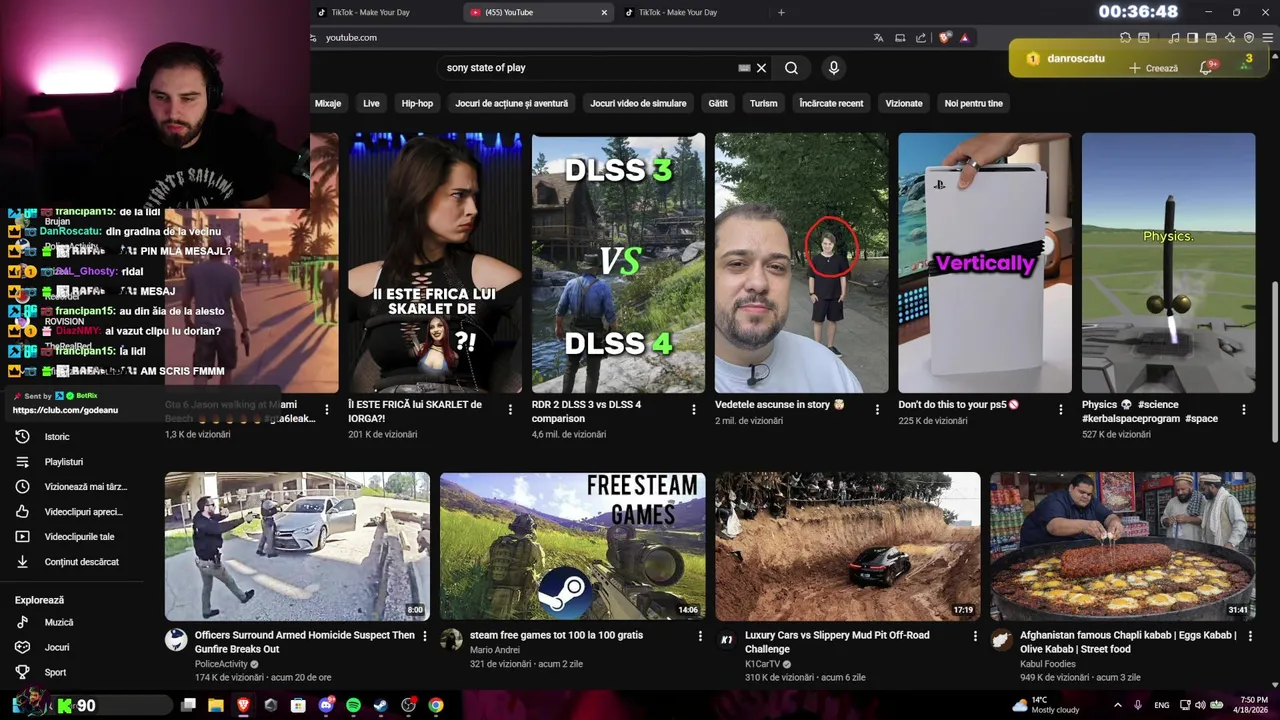1280x720 pixels.
Task: Open the PS5 'Vertically' short thumbnail
Action: (985, 263)
